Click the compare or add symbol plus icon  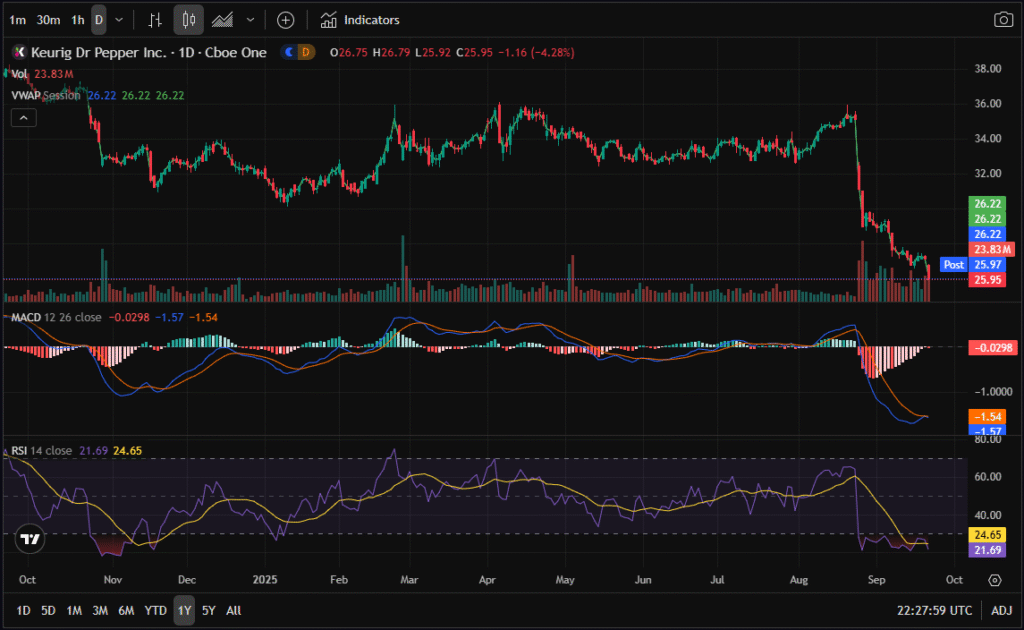[286, 20]
